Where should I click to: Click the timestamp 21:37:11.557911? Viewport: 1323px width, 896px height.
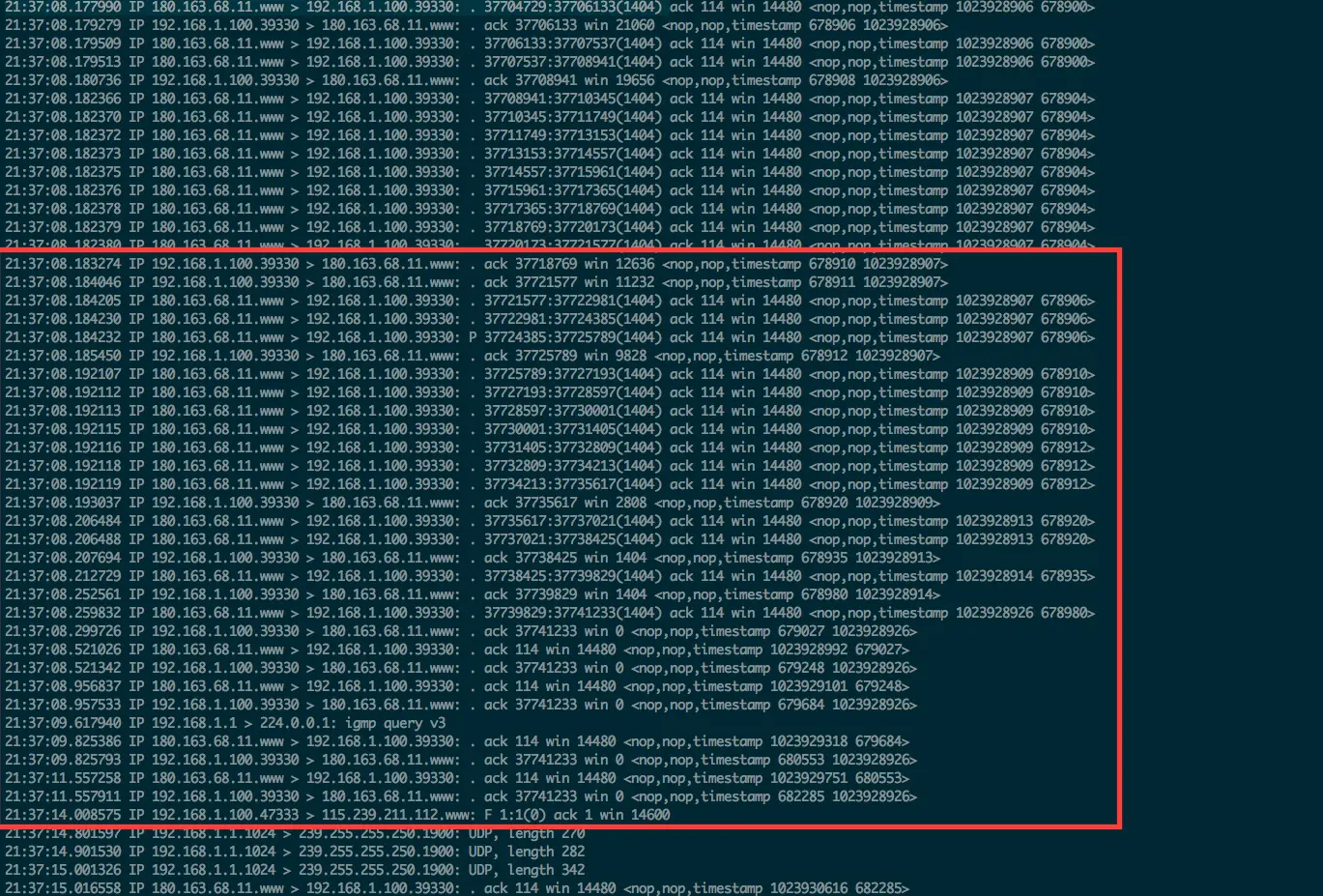click(63, 796)
